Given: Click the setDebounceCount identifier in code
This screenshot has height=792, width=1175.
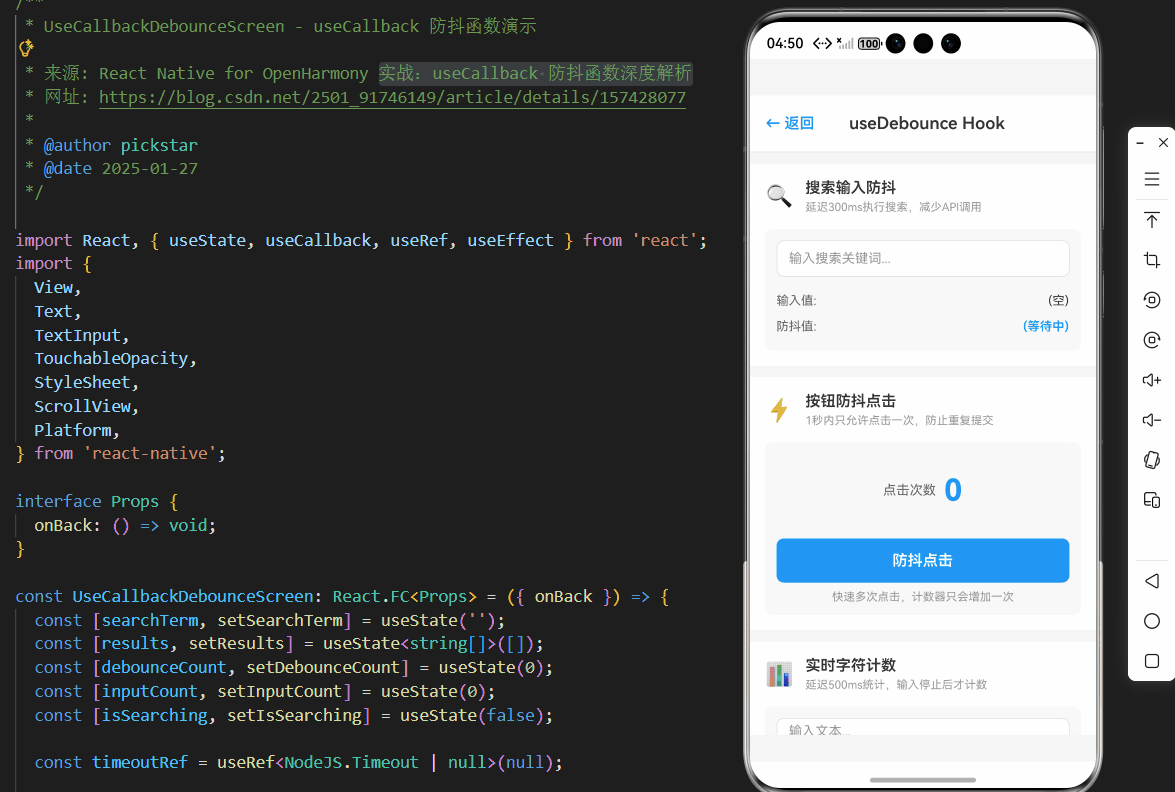Looking at the screenshot, I should pos(324,668).
